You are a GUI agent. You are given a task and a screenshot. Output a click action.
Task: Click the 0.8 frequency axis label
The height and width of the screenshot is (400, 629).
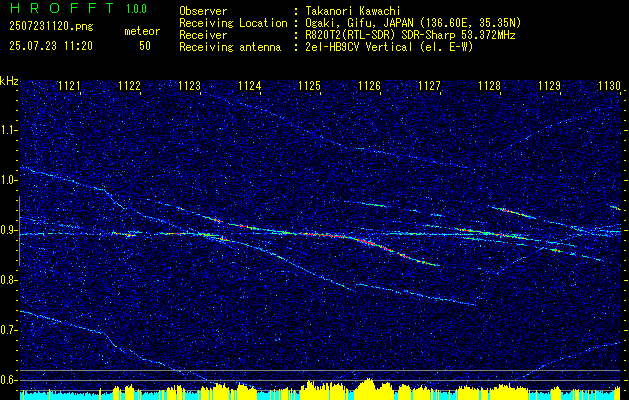click(7, 280)
